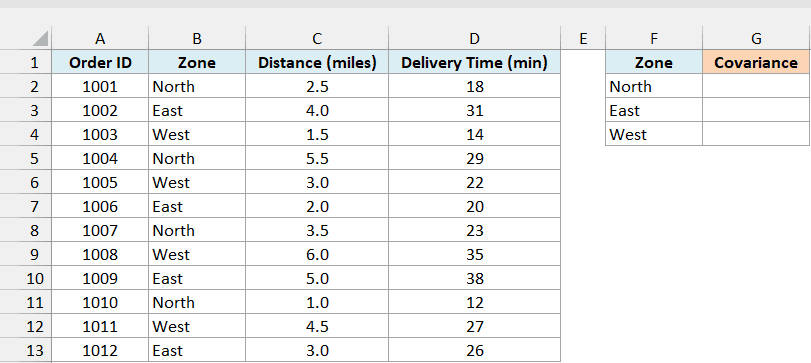The height and width of the screenshot is (363, 811).
Task: Click the distance value 5.0
Action: tap(317, 278)
